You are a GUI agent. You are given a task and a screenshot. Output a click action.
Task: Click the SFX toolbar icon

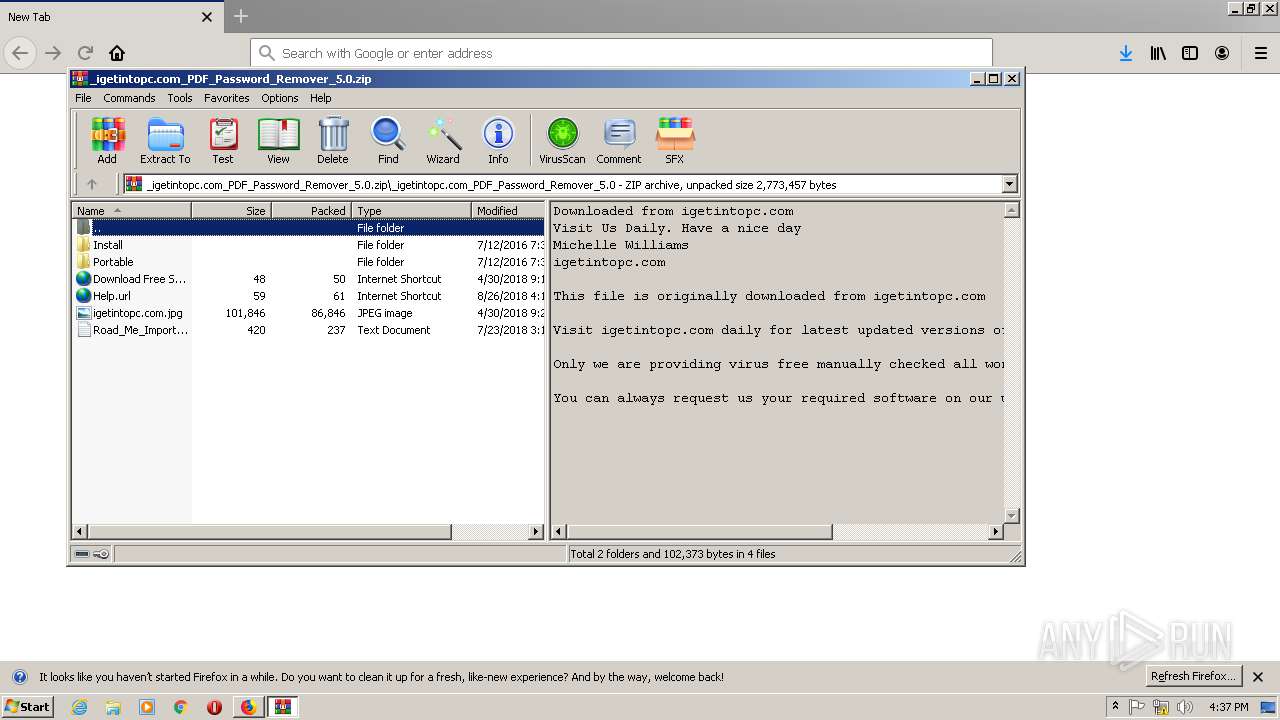click(x=675, y=140)
